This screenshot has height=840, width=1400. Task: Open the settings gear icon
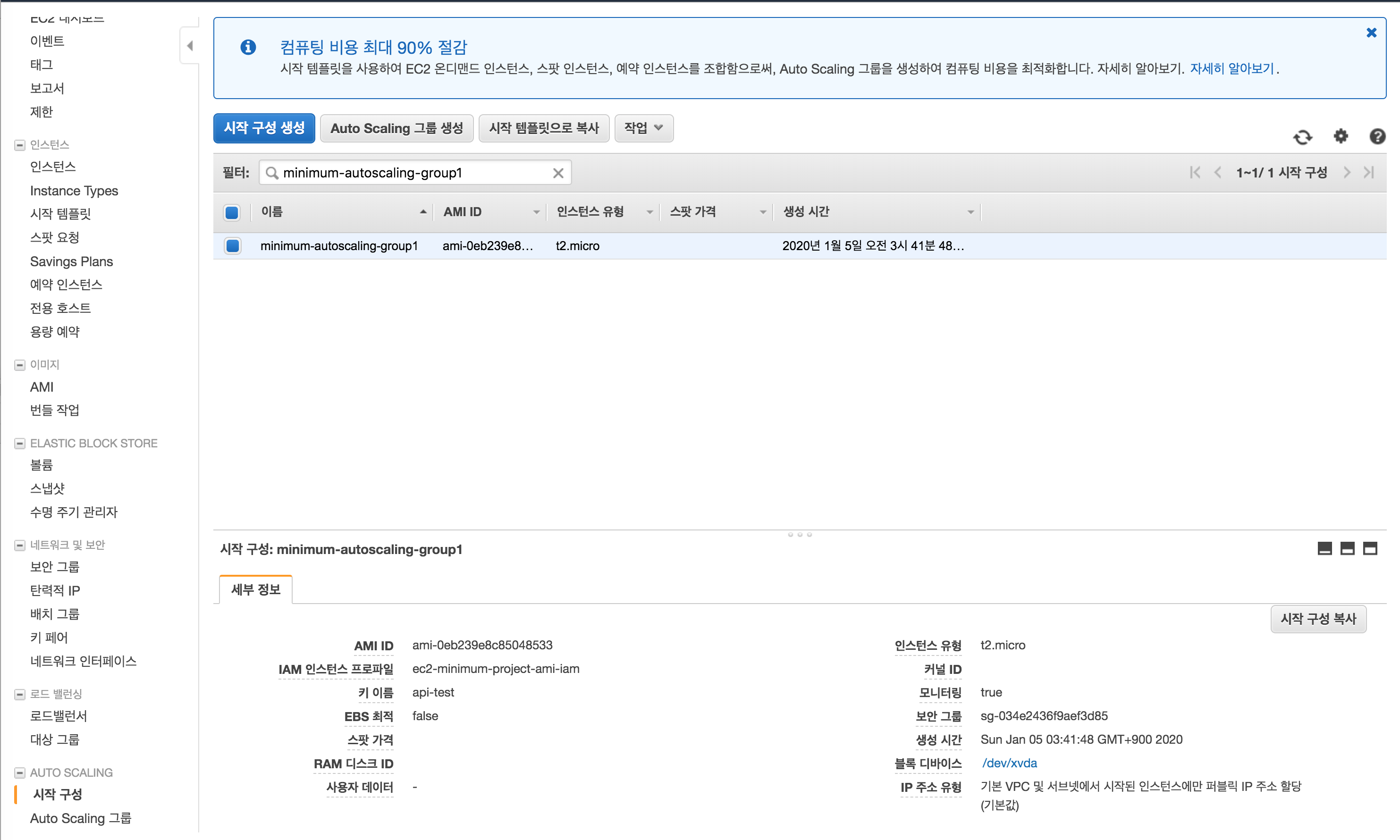(1341, 136)
